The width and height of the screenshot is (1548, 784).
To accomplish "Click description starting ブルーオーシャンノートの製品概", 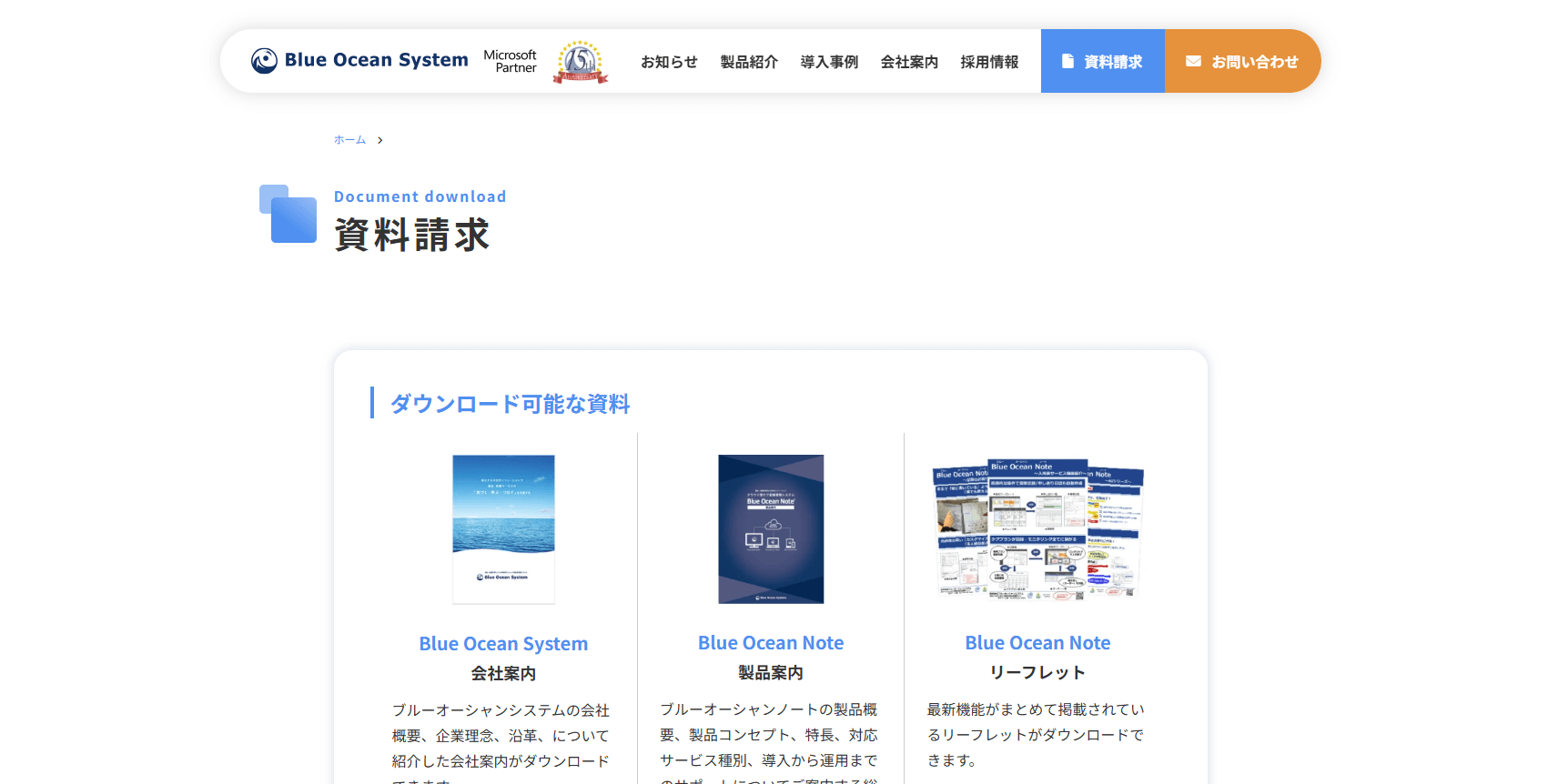I will pos(769,741).
